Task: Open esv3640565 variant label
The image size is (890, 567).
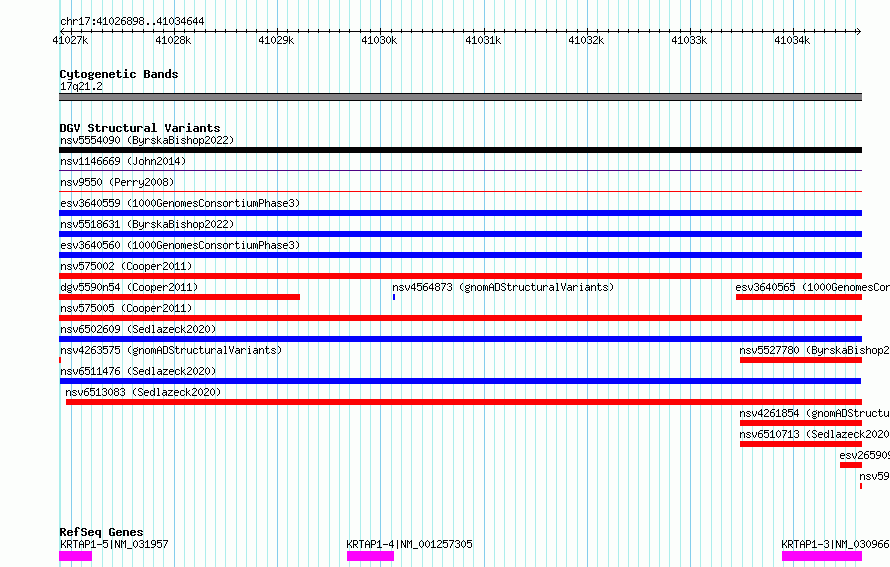Action: pyautogui.click(x=812, y=287)
